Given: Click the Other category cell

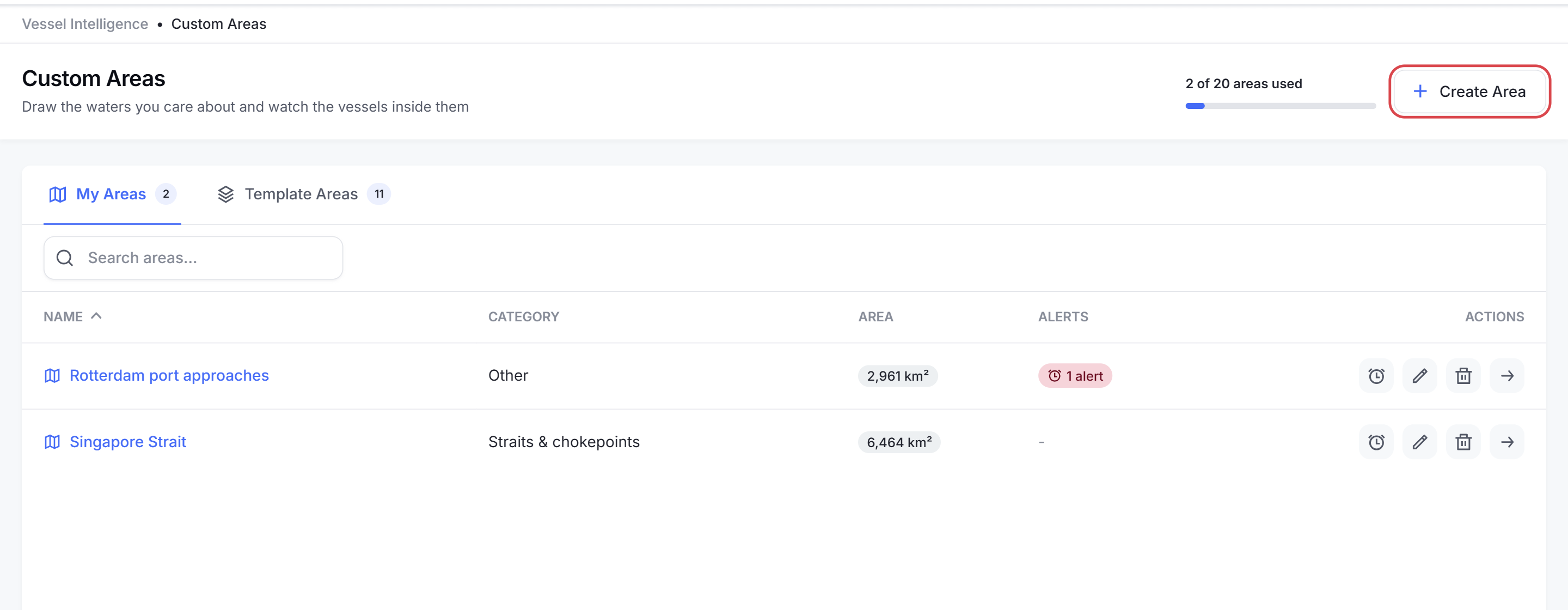Looking at the screenshot, I should pyautogui.click(x=509, y=376).
